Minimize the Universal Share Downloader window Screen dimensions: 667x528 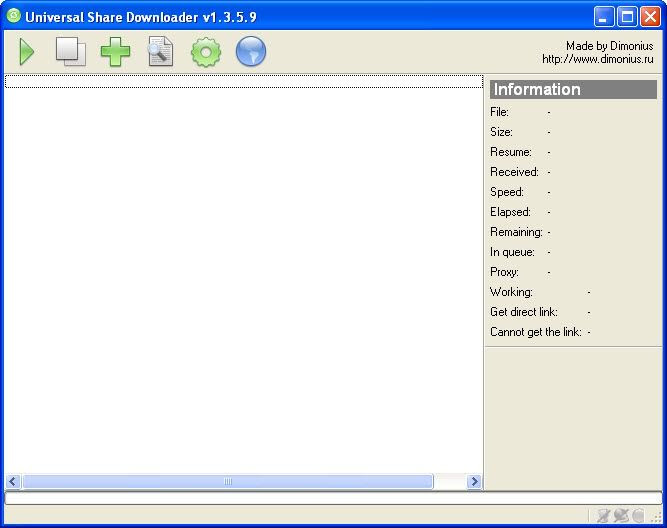604,17
